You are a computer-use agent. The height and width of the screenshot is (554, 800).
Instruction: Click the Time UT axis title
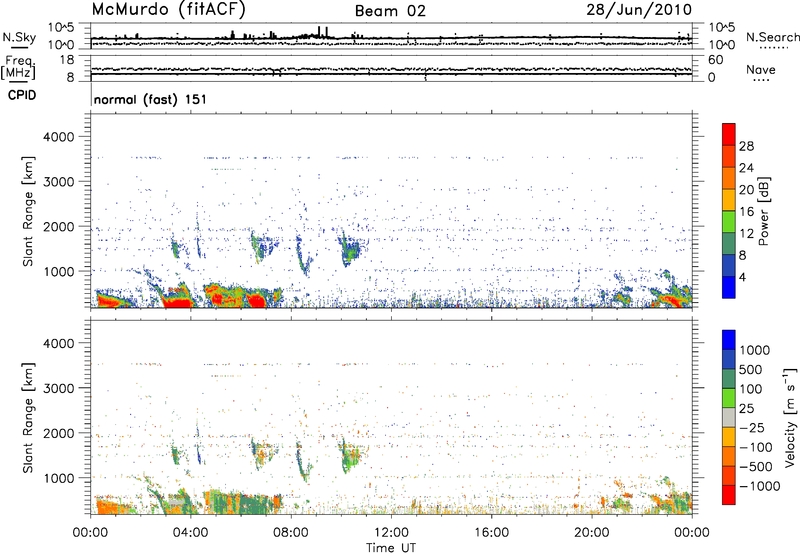(391, 547)
